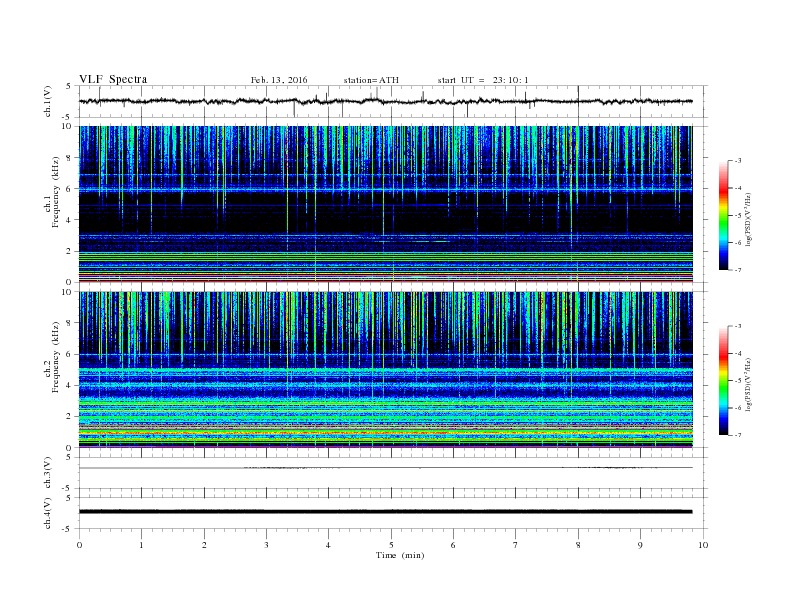Click the time axis tick label "8"
Image resolution: width=792 pixels, height=612 pixels.
pos(578,545)
